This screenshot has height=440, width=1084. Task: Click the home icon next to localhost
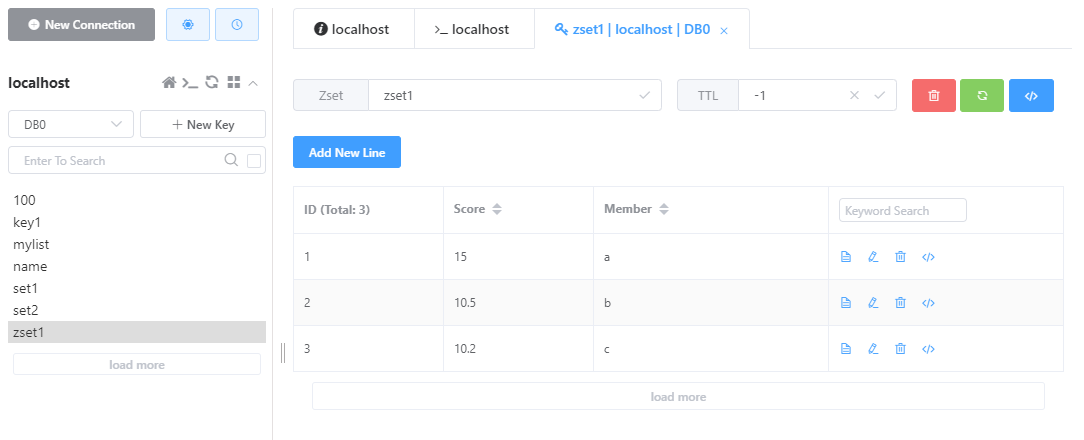tap(169, 83)
